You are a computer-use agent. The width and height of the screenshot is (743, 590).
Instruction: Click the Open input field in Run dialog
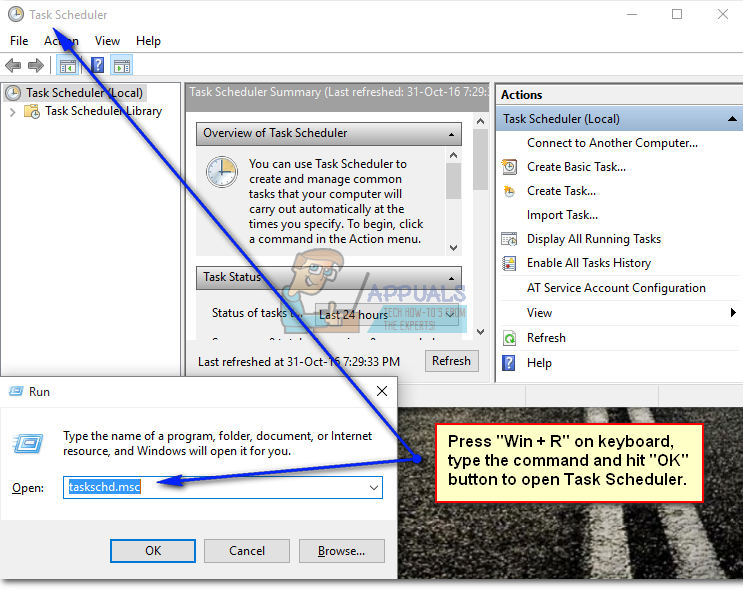(223, 487)
